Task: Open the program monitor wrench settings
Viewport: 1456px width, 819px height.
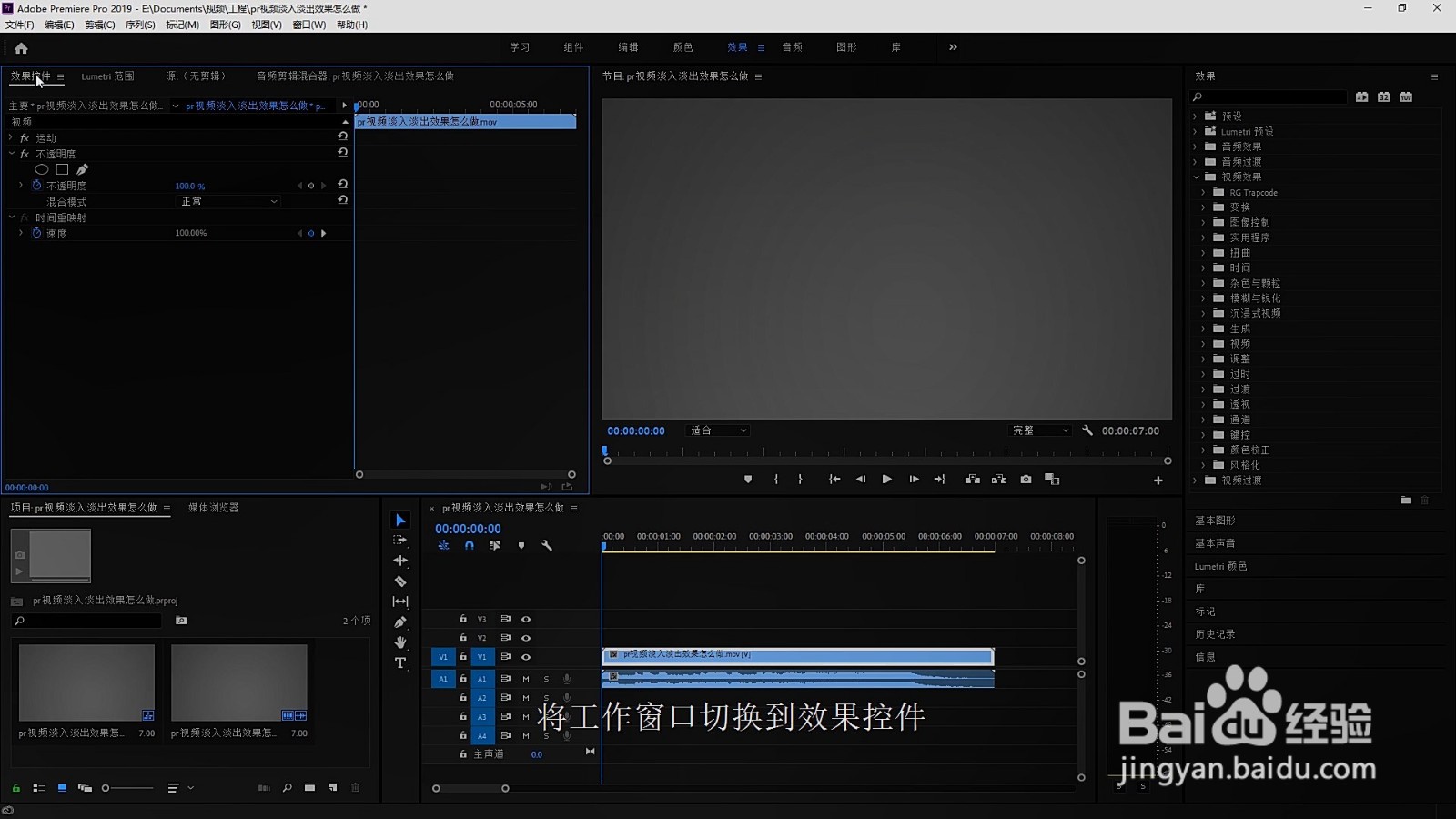Action: pos(1087,430)
